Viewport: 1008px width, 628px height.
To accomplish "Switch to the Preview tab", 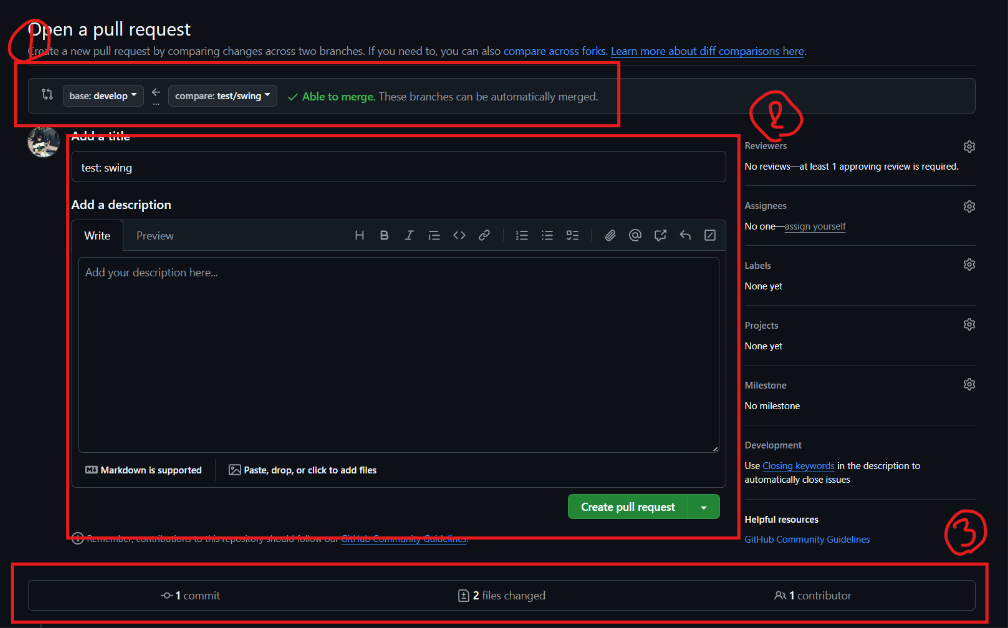I will point(155,236).
